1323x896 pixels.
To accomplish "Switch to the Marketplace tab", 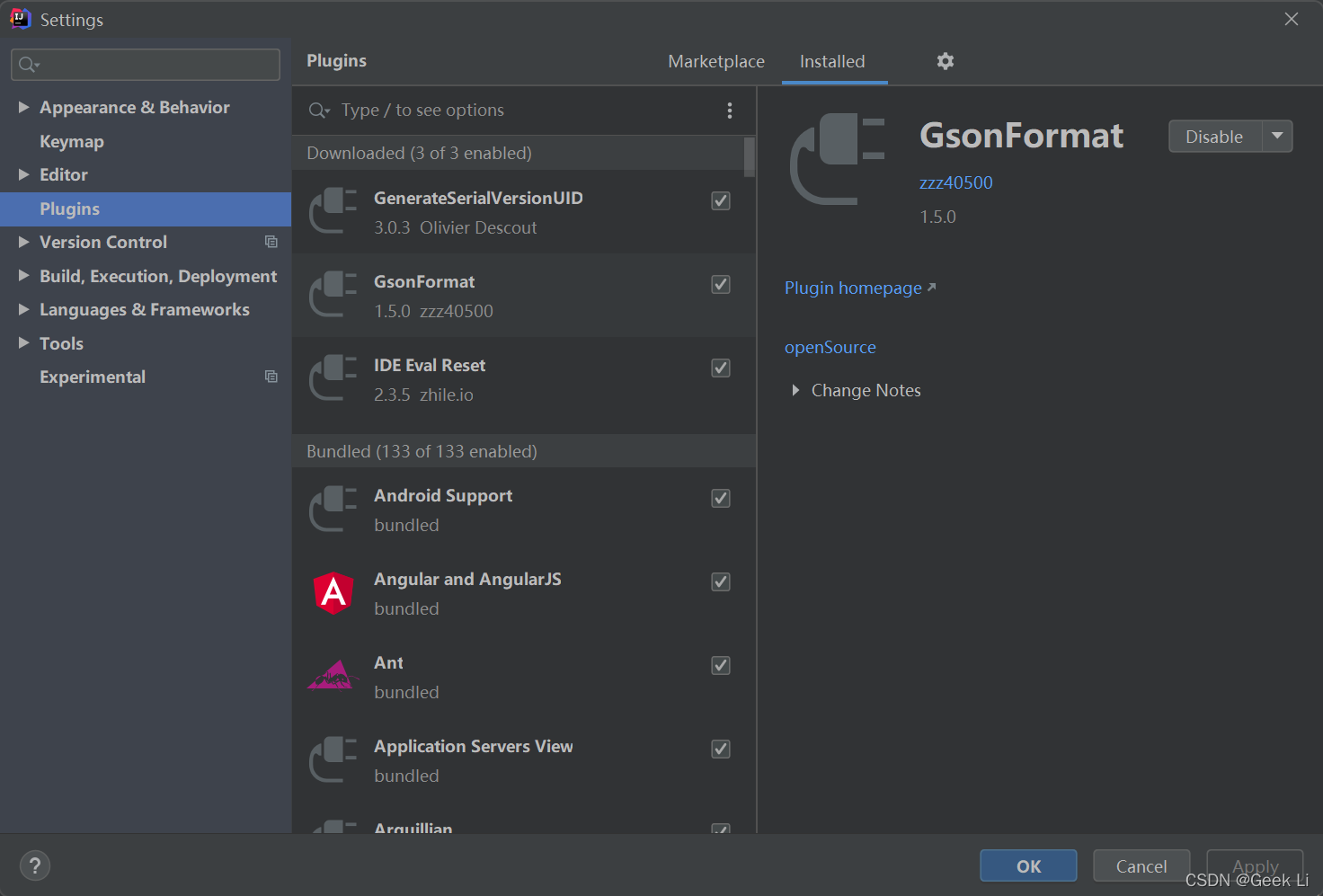I will (716, 61).
